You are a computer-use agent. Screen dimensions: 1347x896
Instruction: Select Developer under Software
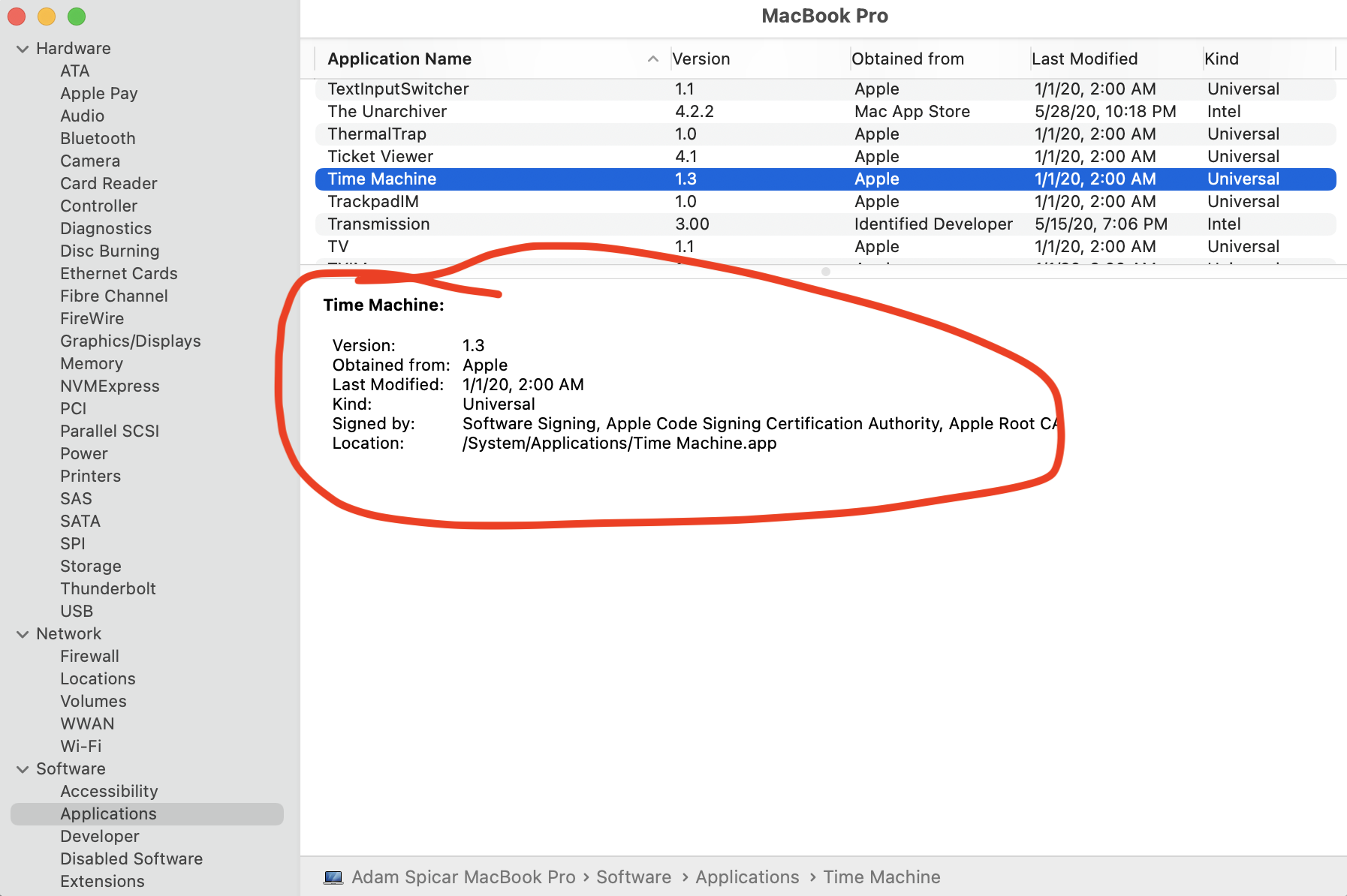click(100, 836)
